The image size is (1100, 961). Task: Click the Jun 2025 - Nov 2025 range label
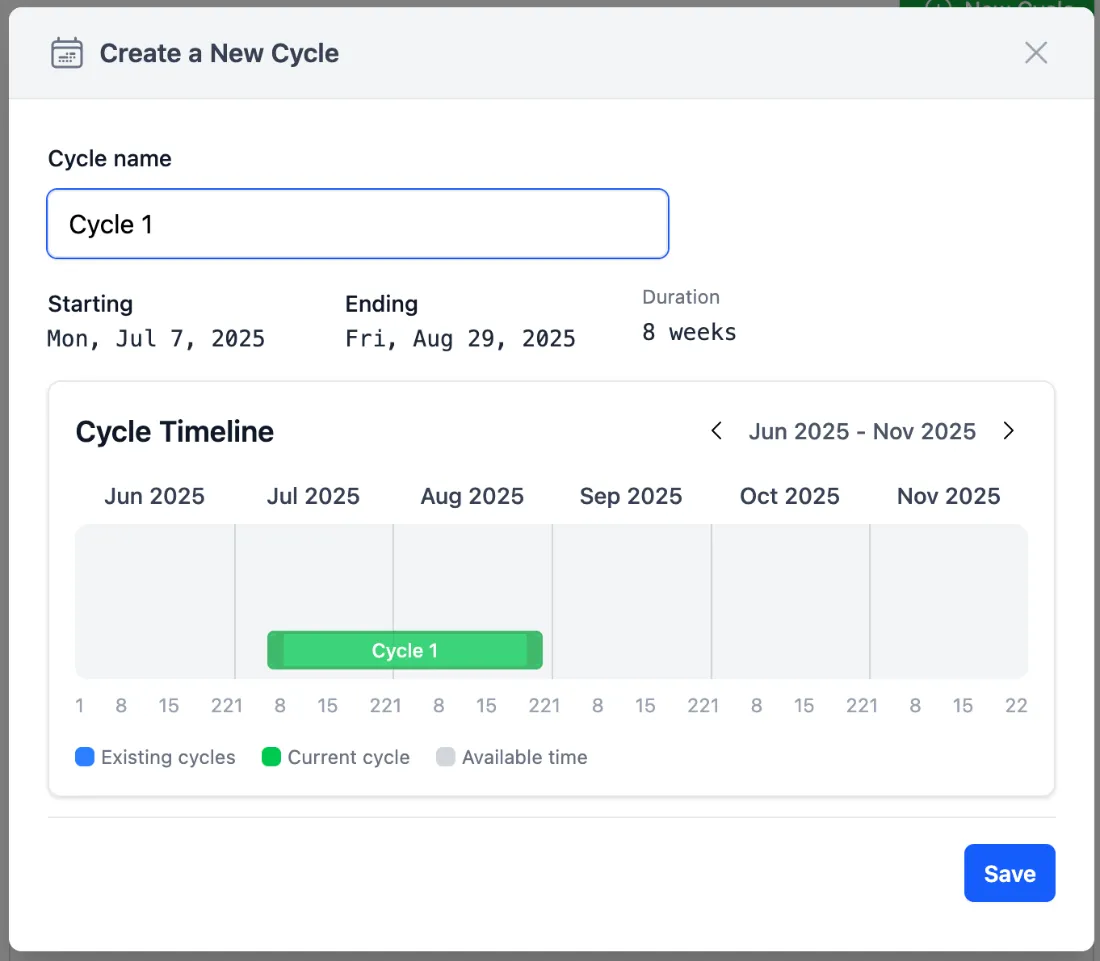point(862,431)
